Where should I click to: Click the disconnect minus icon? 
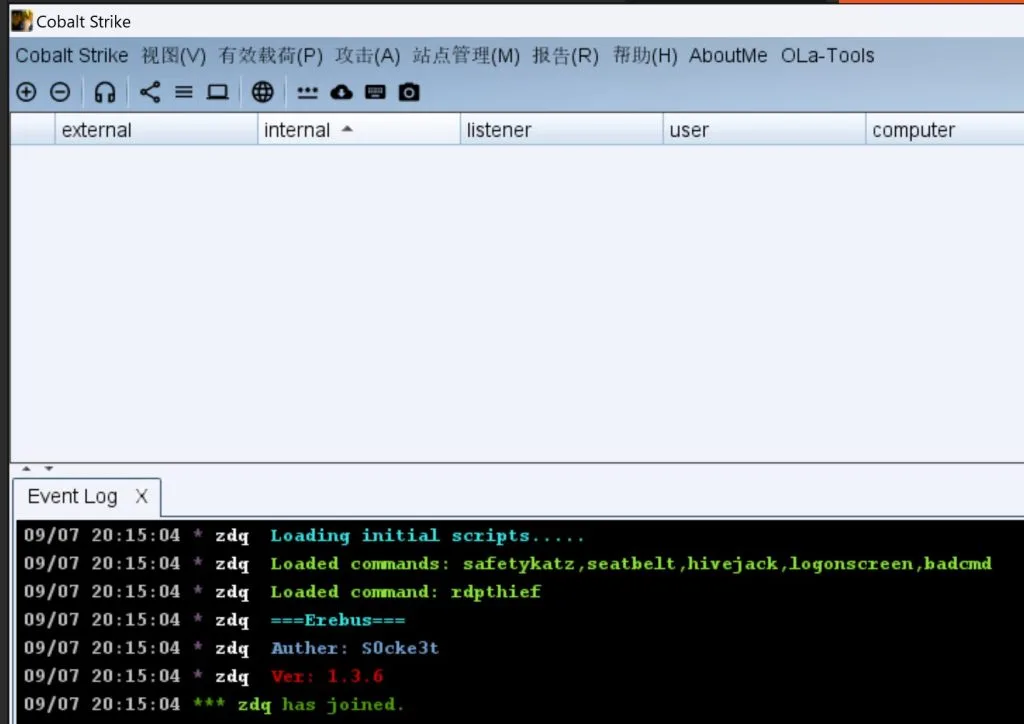pos(60,92)
